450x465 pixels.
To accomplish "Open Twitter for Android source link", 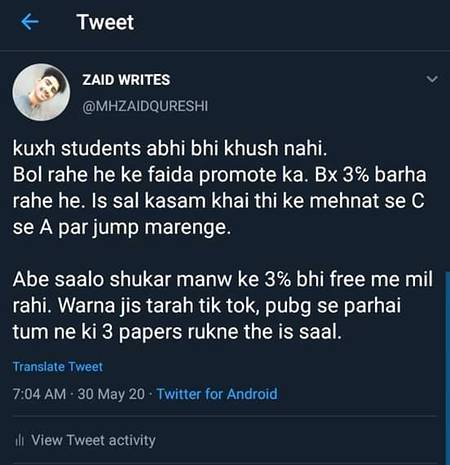I will (217, 394).
